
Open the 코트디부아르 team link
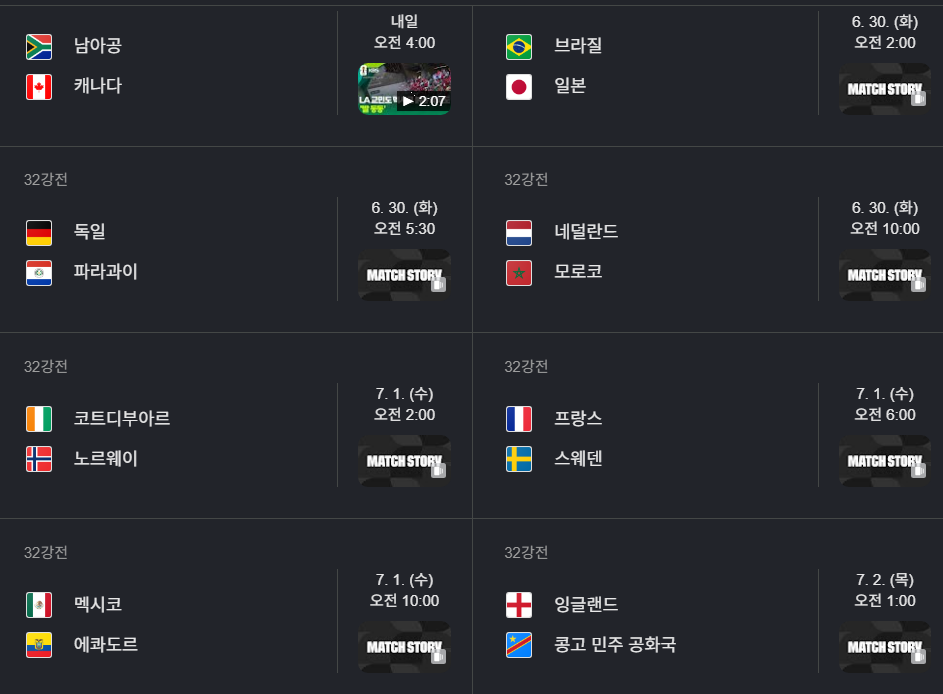tap(122, 418)
